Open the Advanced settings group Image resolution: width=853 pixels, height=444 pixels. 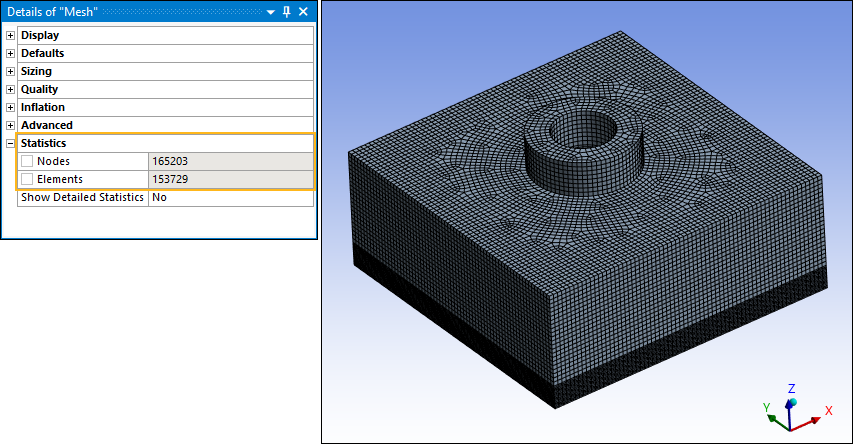pos(11,125)
